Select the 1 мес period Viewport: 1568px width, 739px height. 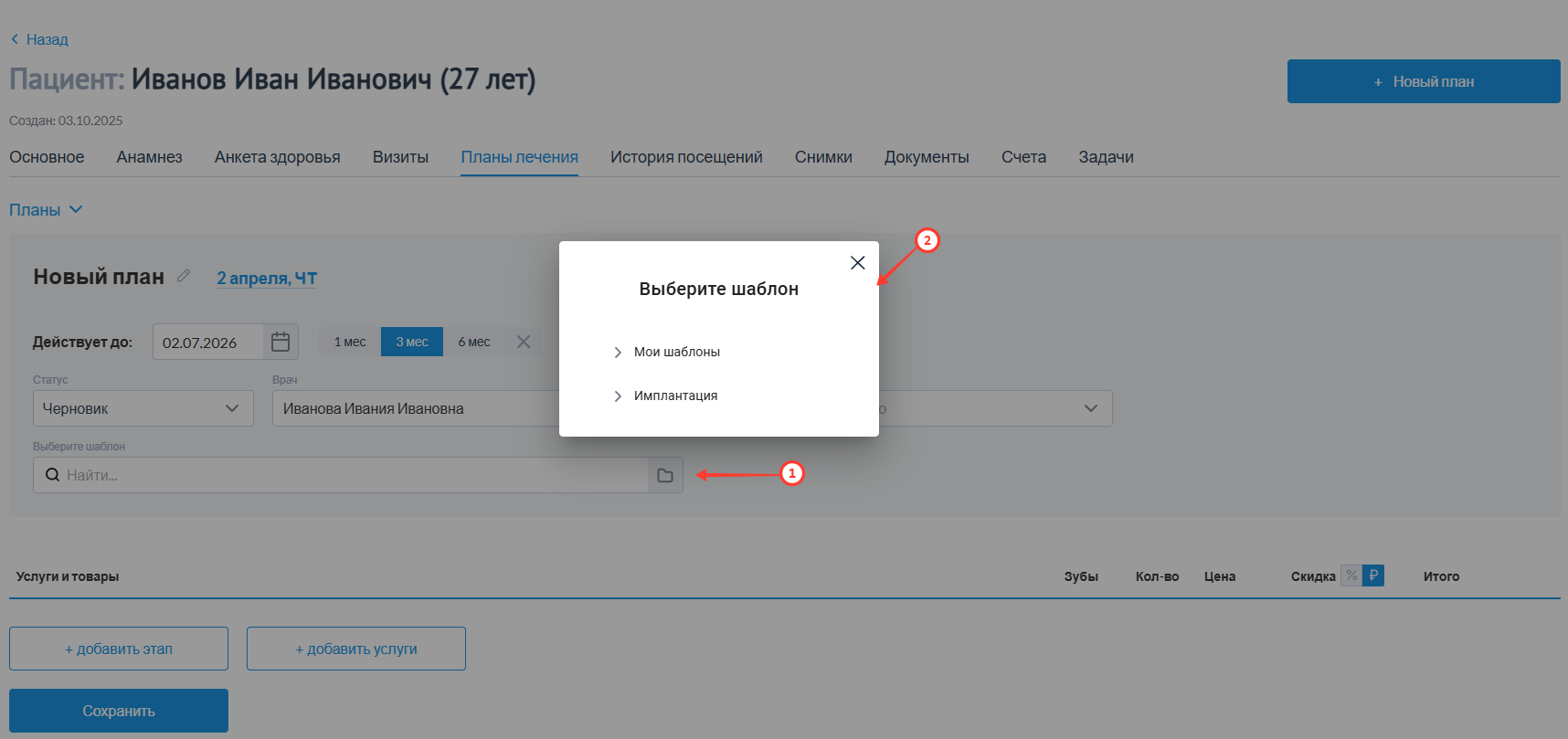click(x=350, y=342)
